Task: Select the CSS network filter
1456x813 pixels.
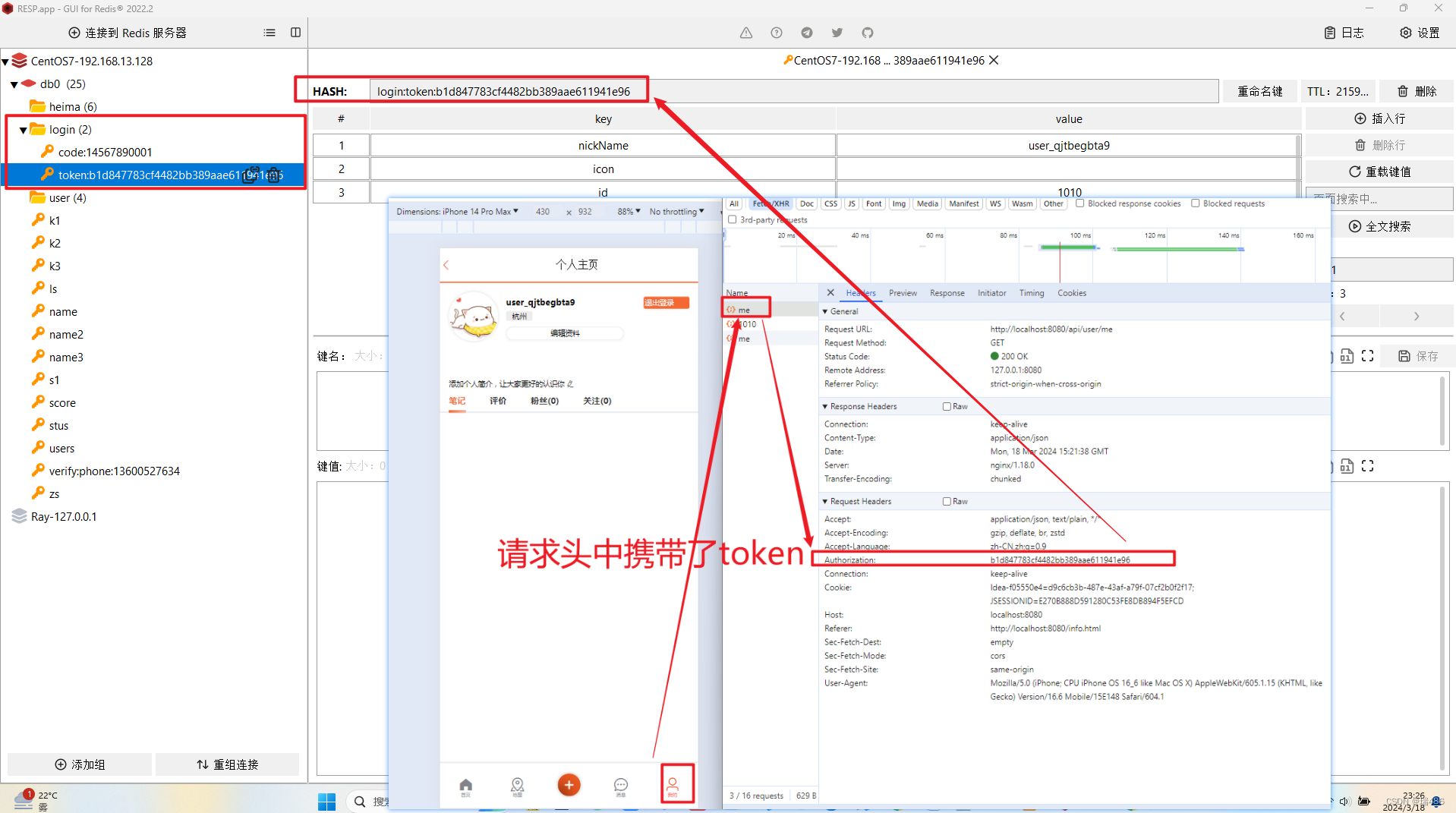Action: (830, 203)
